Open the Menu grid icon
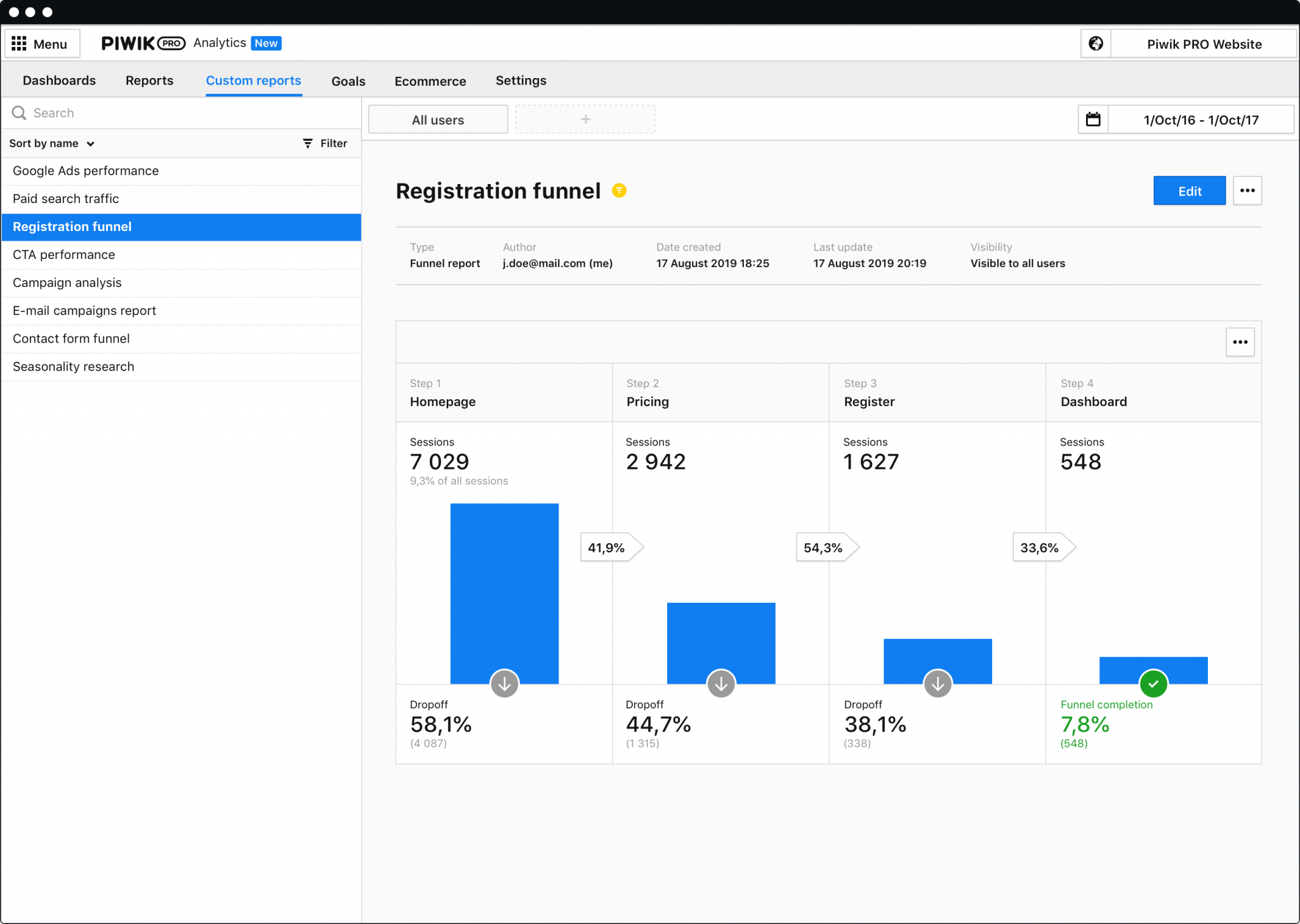The image size is (1300, 924). [x=19, y=43]
